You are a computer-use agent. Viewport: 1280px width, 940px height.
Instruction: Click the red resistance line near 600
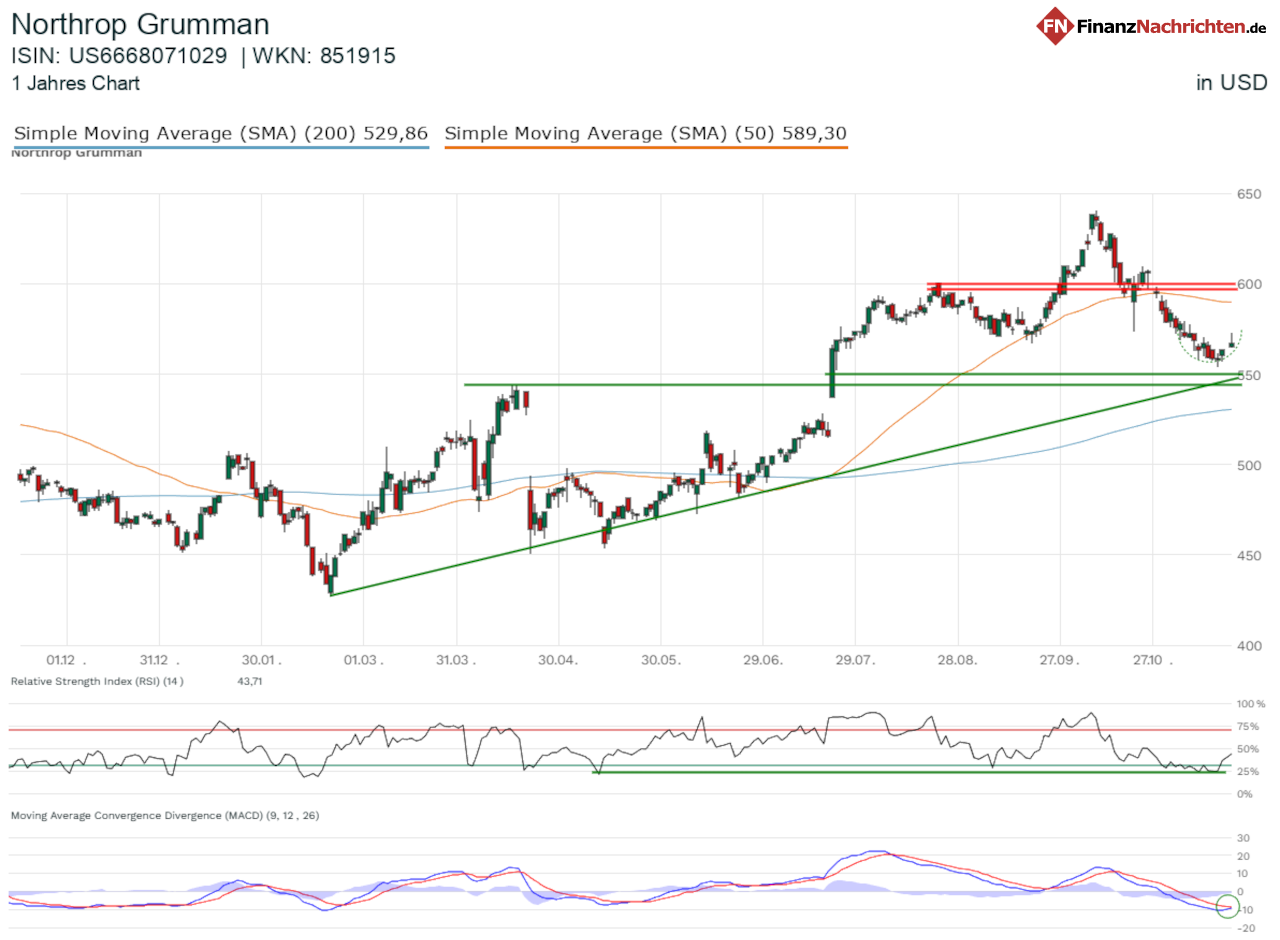coord(1080,284)
